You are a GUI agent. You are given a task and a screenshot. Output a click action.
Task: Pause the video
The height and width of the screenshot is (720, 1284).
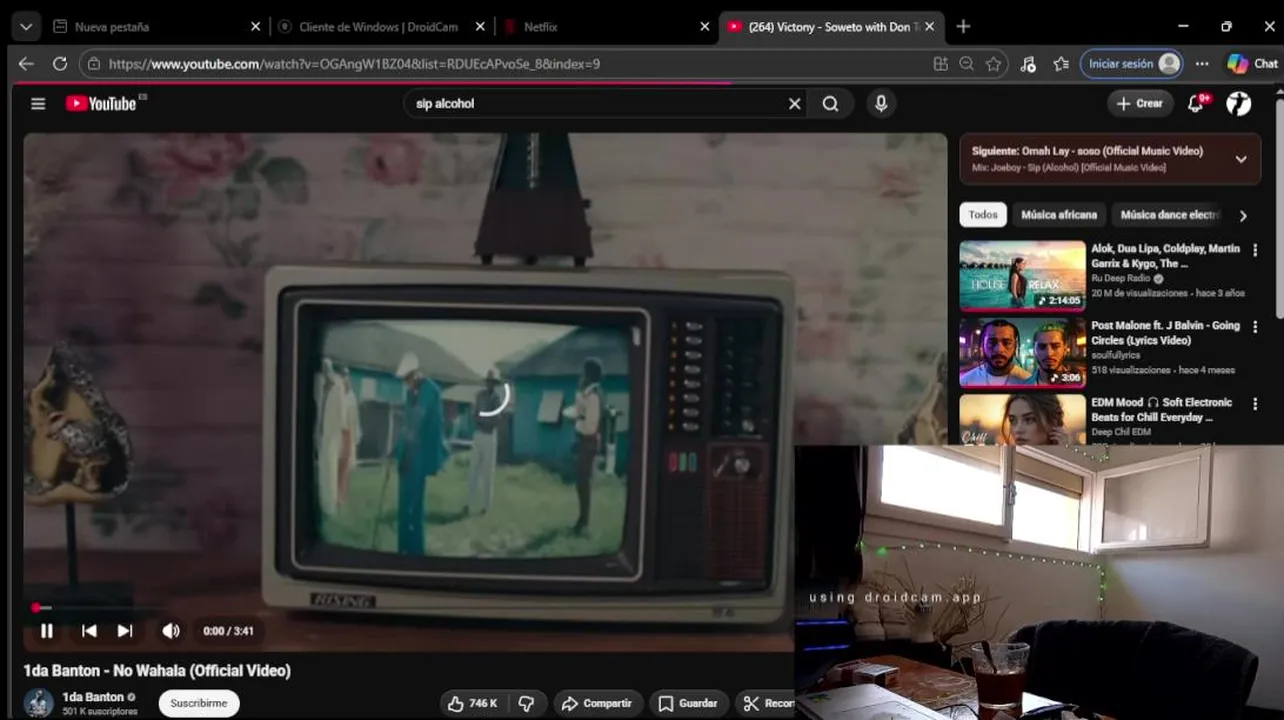(x=46, y=631)
